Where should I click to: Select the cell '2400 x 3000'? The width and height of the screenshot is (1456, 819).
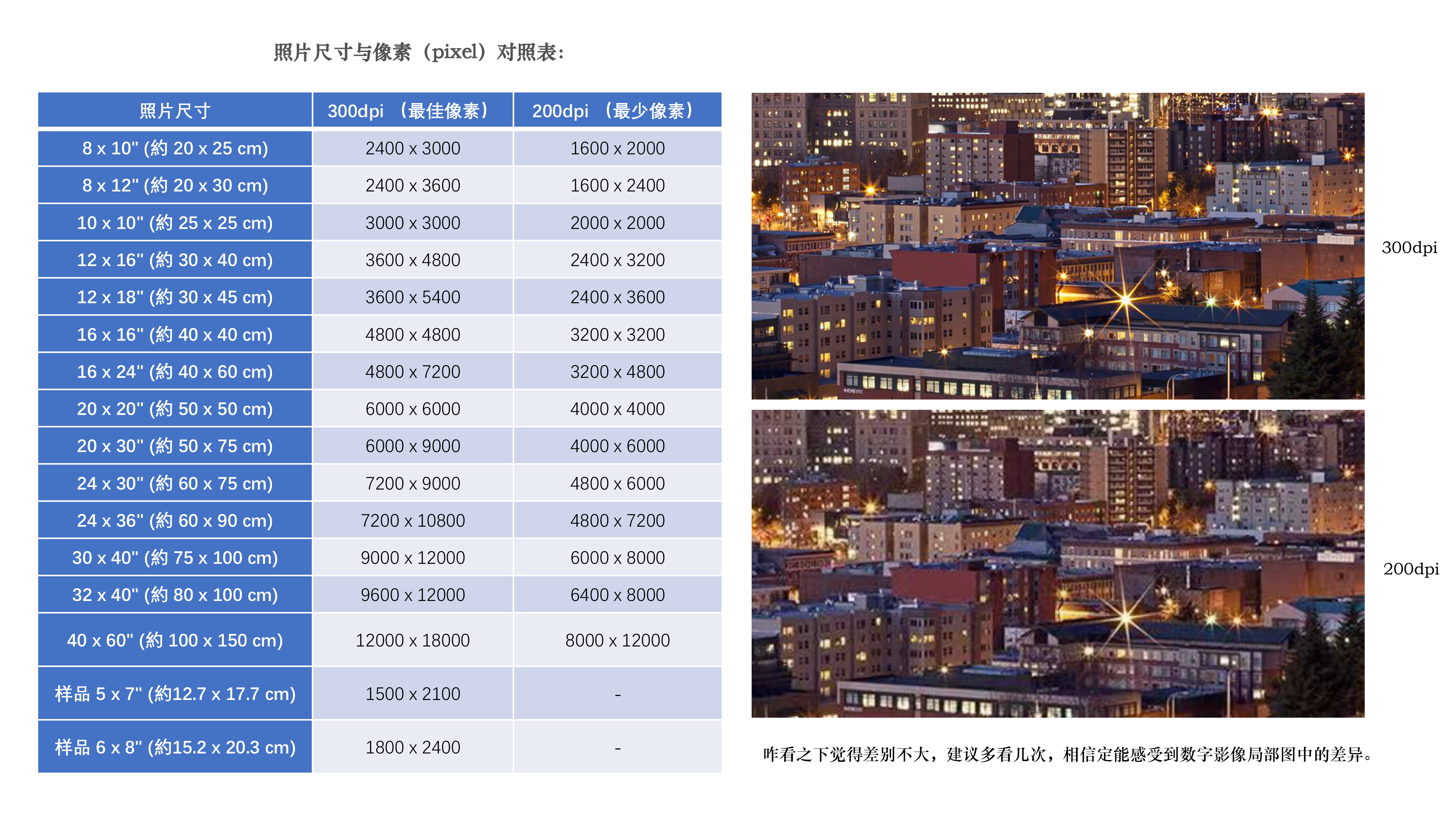(413, 148)
